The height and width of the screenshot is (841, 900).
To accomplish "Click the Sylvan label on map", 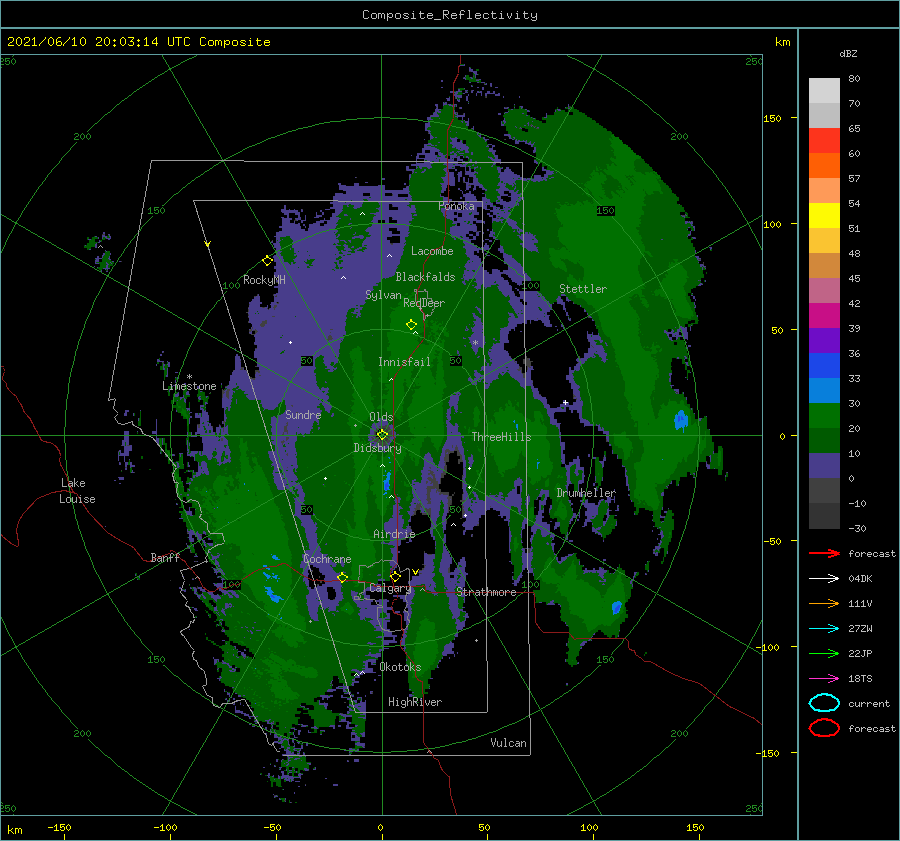I will click(383, 295).
